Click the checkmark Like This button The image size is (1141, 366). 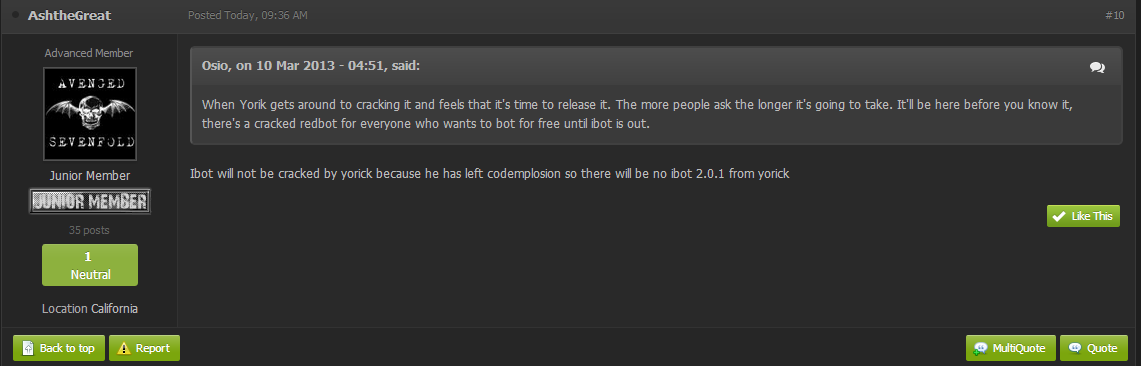coord(1083,215)
